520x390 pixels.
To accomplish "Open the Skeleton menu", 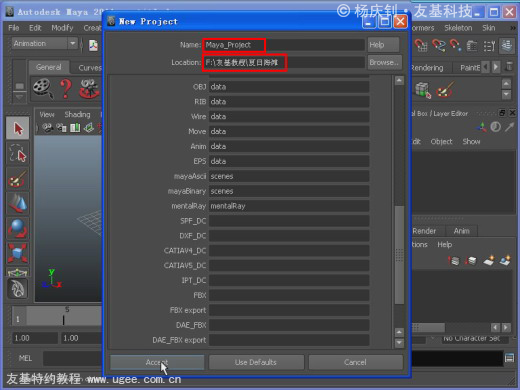I will click(458, 28).
